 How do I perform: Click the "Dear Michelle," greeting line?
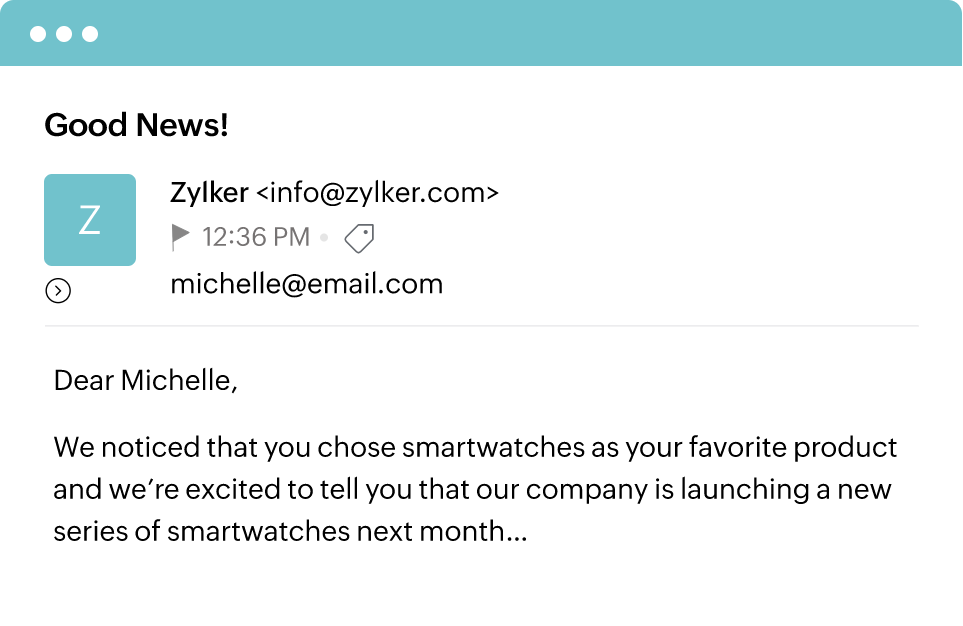tap(146, 381)
